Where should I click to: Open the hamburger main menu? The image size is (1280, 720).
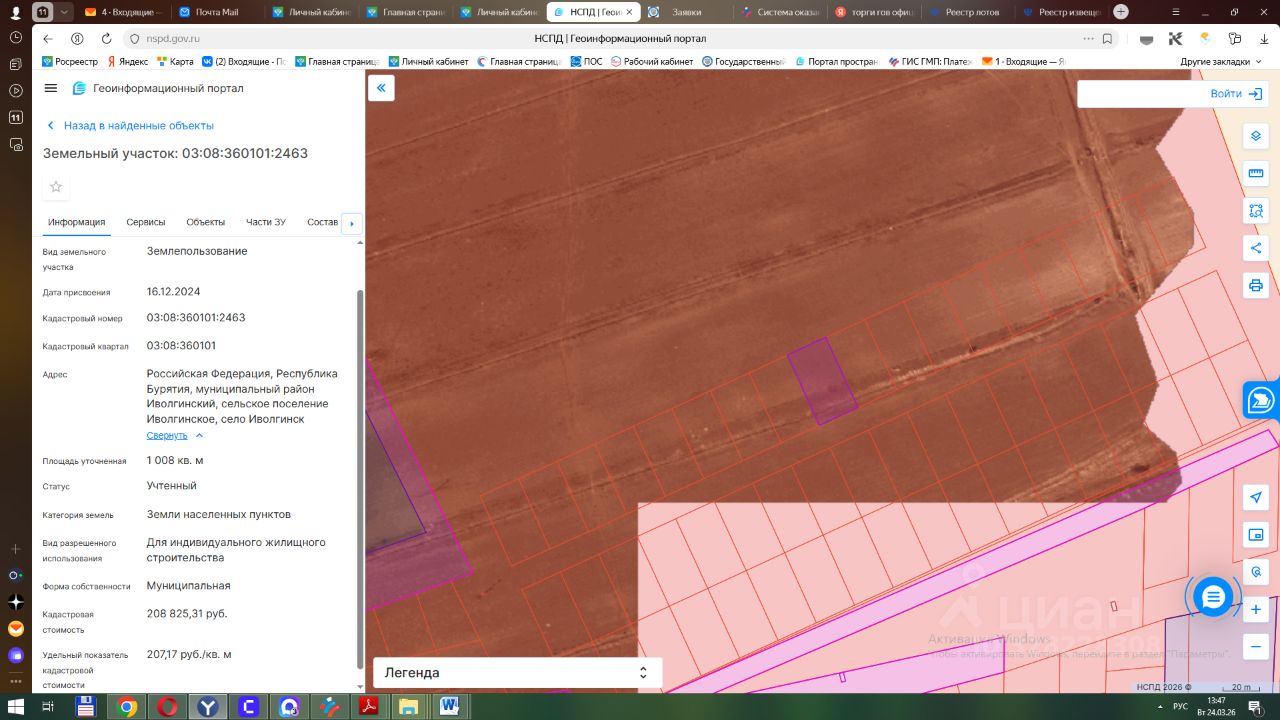tap(51, 88)
